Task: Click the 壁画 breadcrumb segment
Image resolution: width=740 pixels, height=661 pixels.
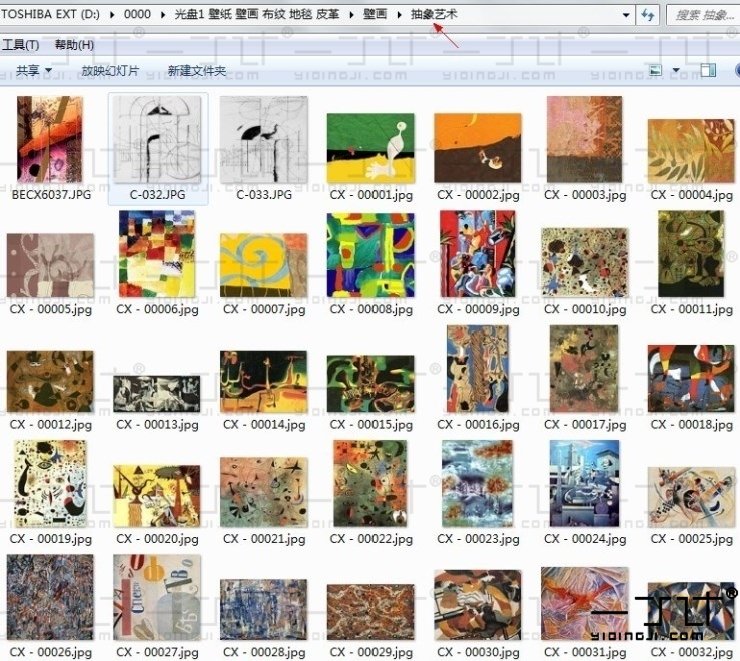Action: tap(375, 14)
